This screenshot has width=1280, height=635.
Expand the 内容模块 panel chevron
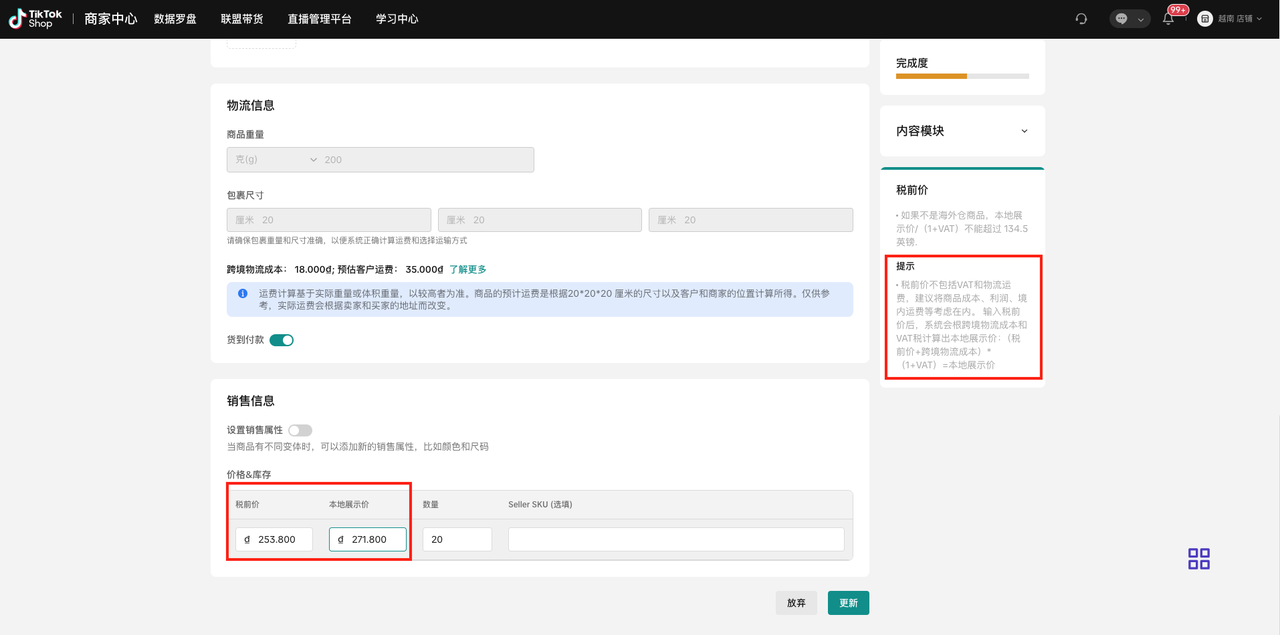1024,131
